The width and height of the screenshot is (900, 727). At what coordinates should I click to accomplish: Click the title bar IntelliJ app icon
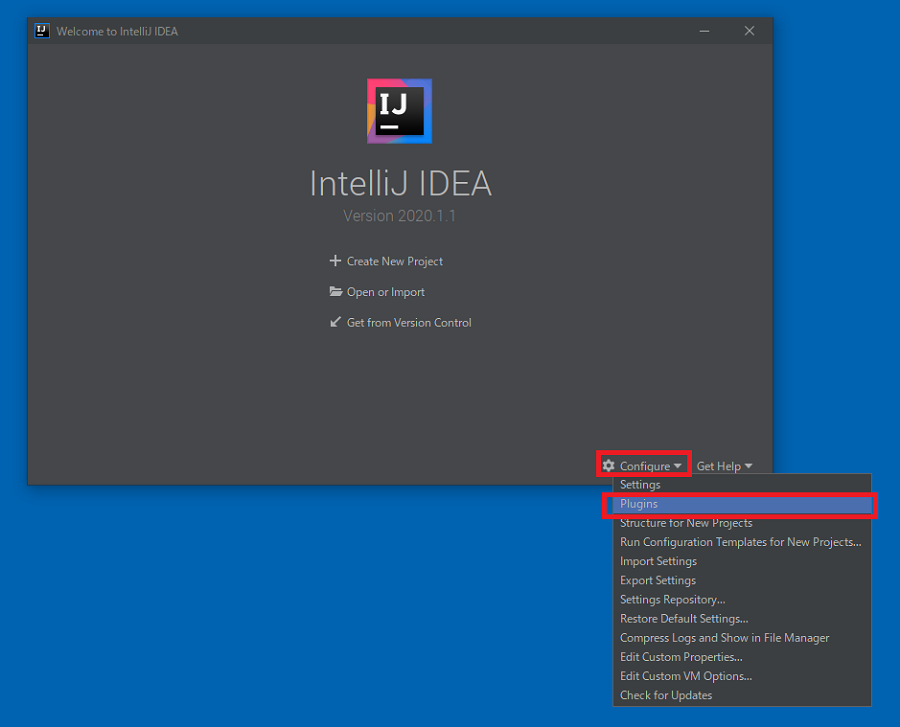coord(42,31)
